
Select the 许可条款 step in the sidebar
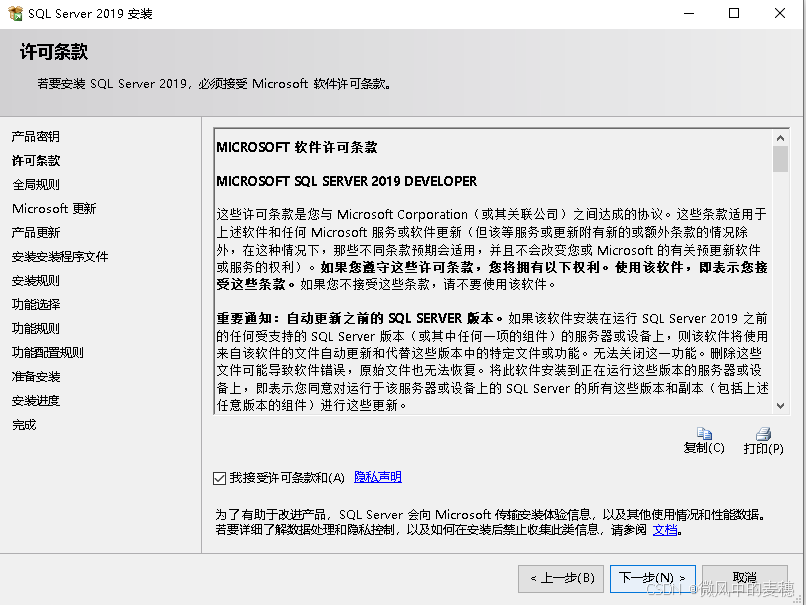click(36, 160)
